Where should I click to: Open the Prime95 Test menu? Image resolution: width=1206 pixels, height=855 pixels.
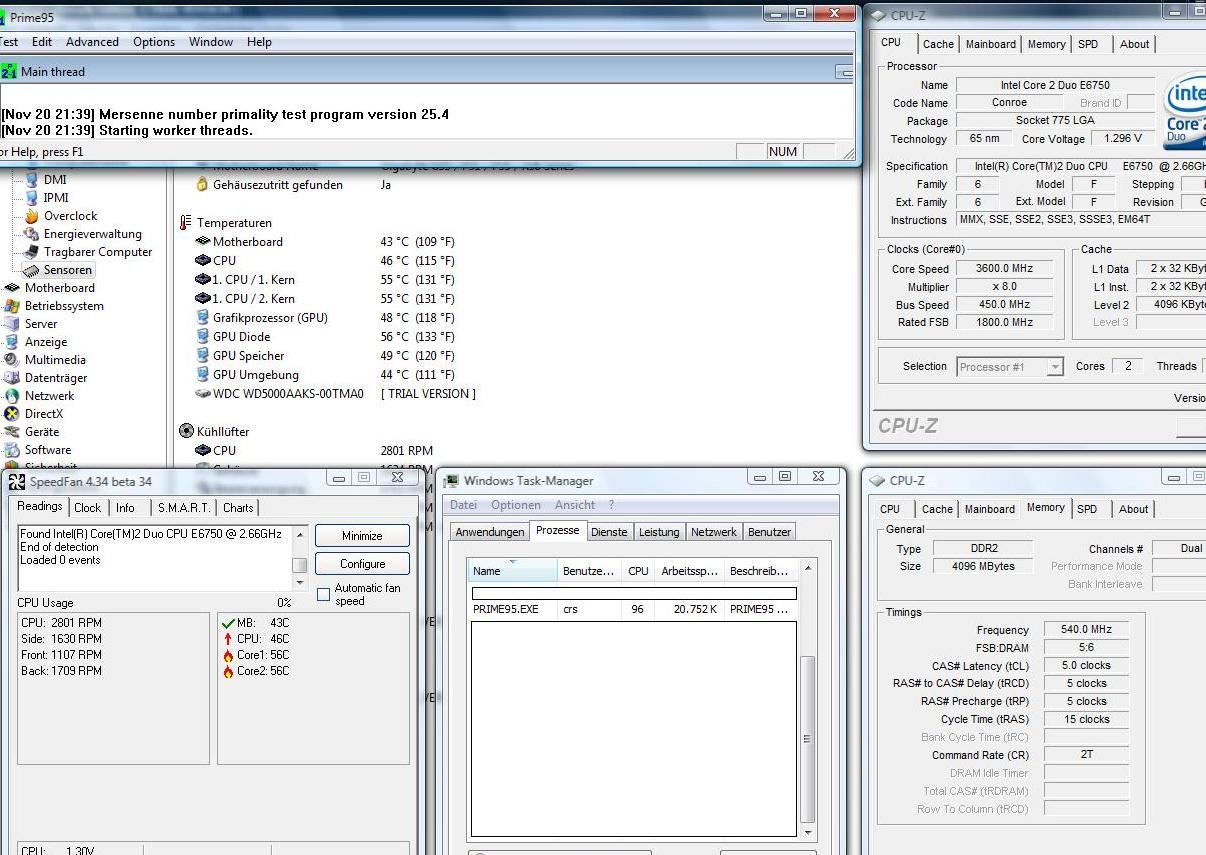[x=9, y=42]
